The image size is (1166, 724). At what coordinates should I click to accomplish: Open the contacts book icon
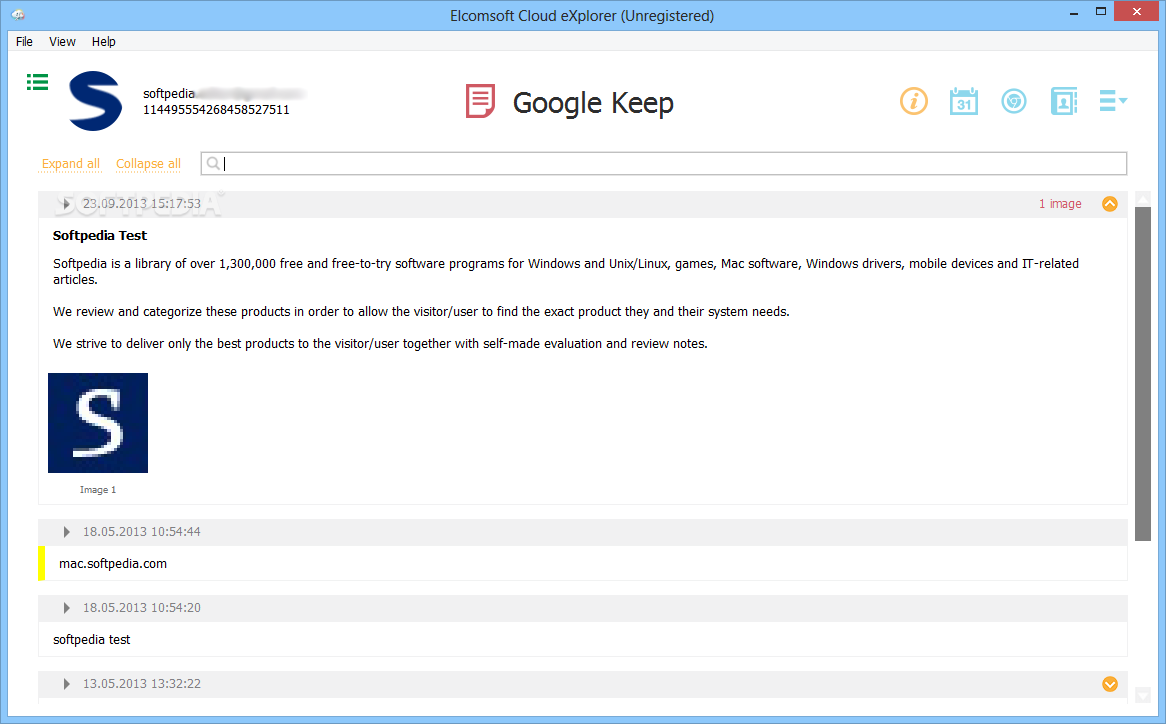click(x=1063, y=101)
